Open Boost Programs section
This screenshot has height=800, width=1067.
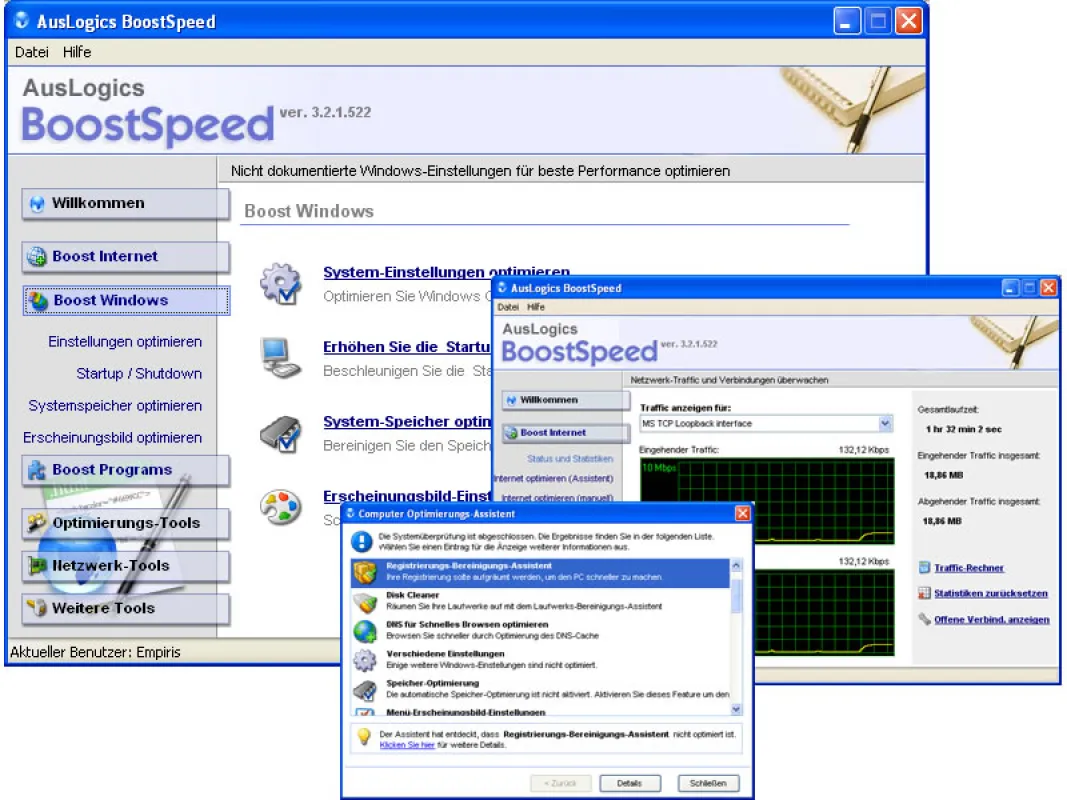[x=125, y=470]
